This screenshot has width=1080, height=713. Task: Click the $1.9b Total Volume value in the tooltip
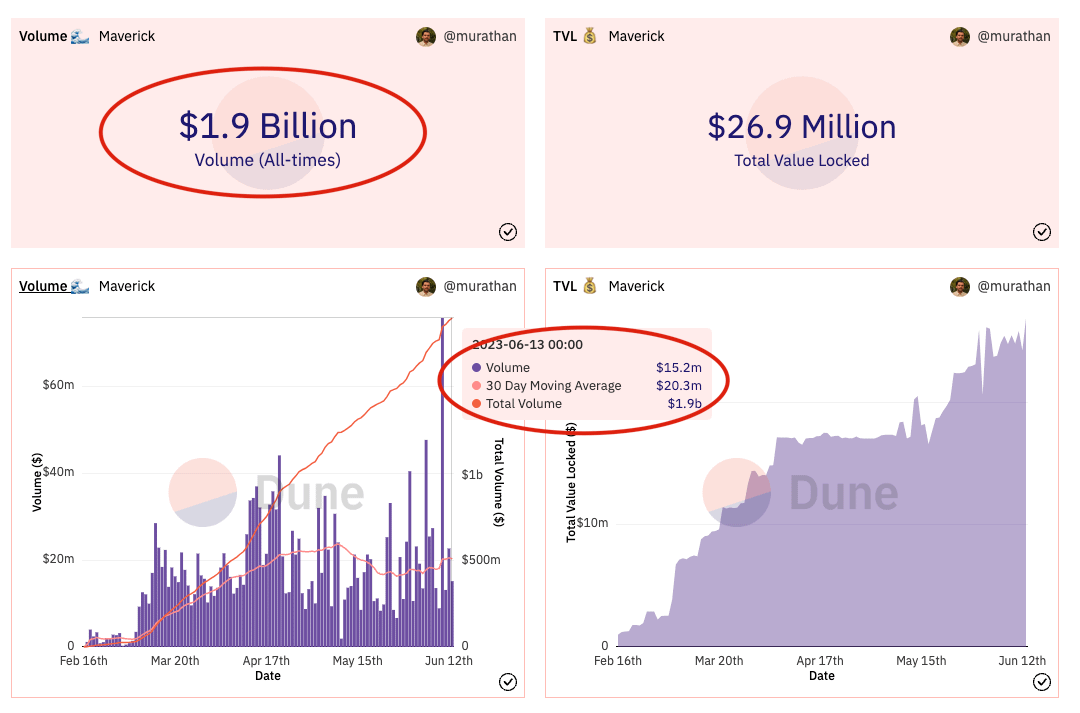point(685,404)
